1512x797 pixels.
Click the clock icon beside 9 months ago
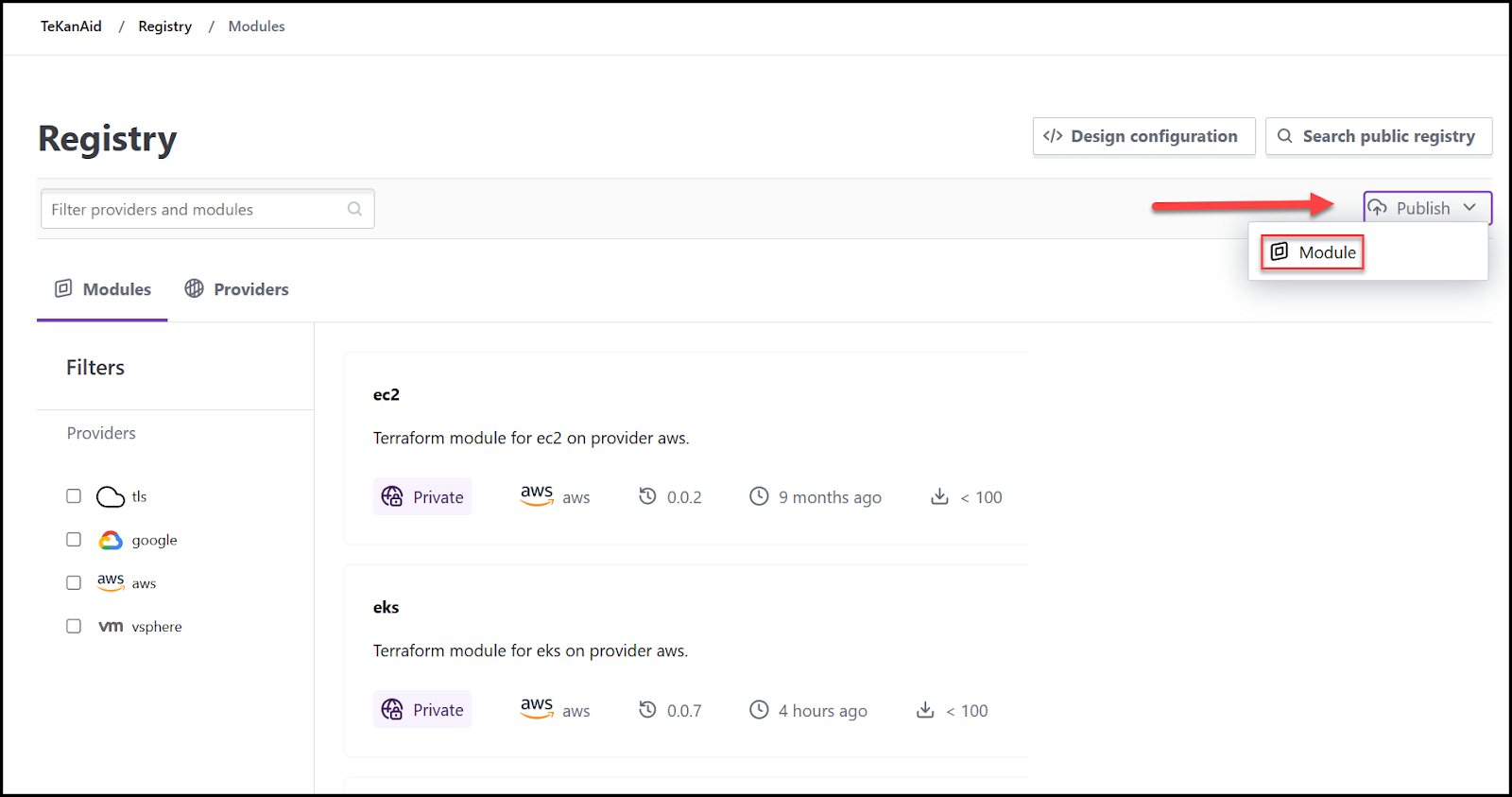[x=759, y=495]
